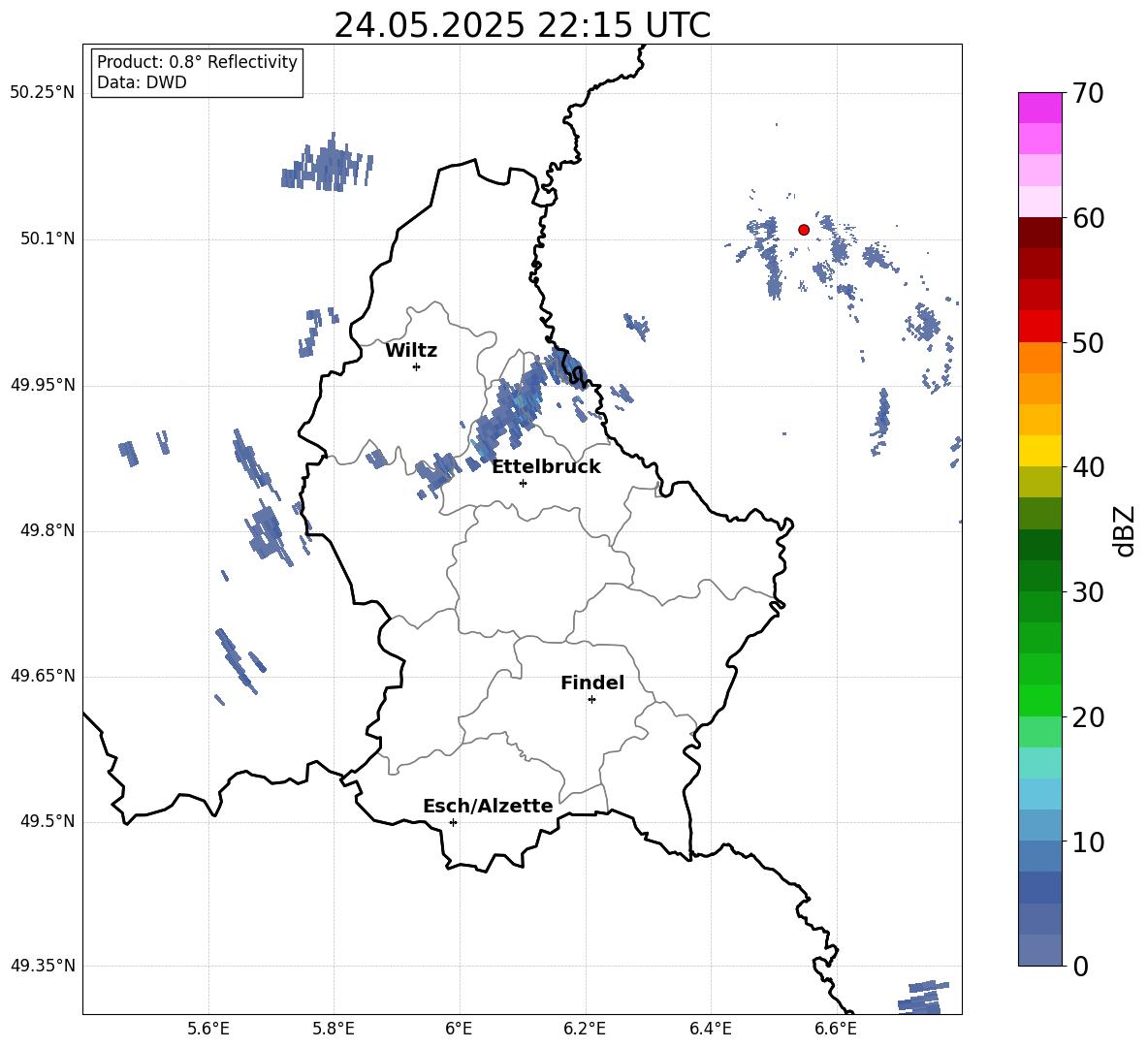Click the 50 tick on the colorbar
Viewport: 1148px width, 1048px height.
[x=1088, y=342]
